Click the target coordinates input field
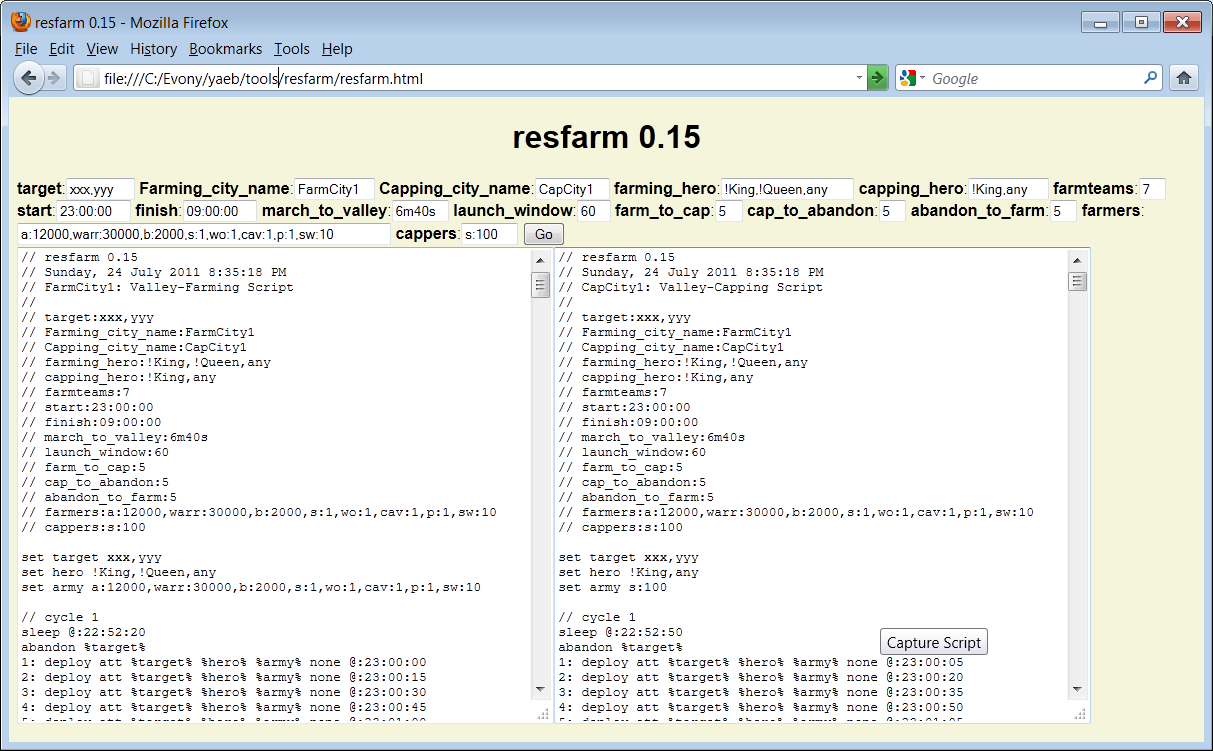Viewport: 1213px width, 751px height. [100, 189]
